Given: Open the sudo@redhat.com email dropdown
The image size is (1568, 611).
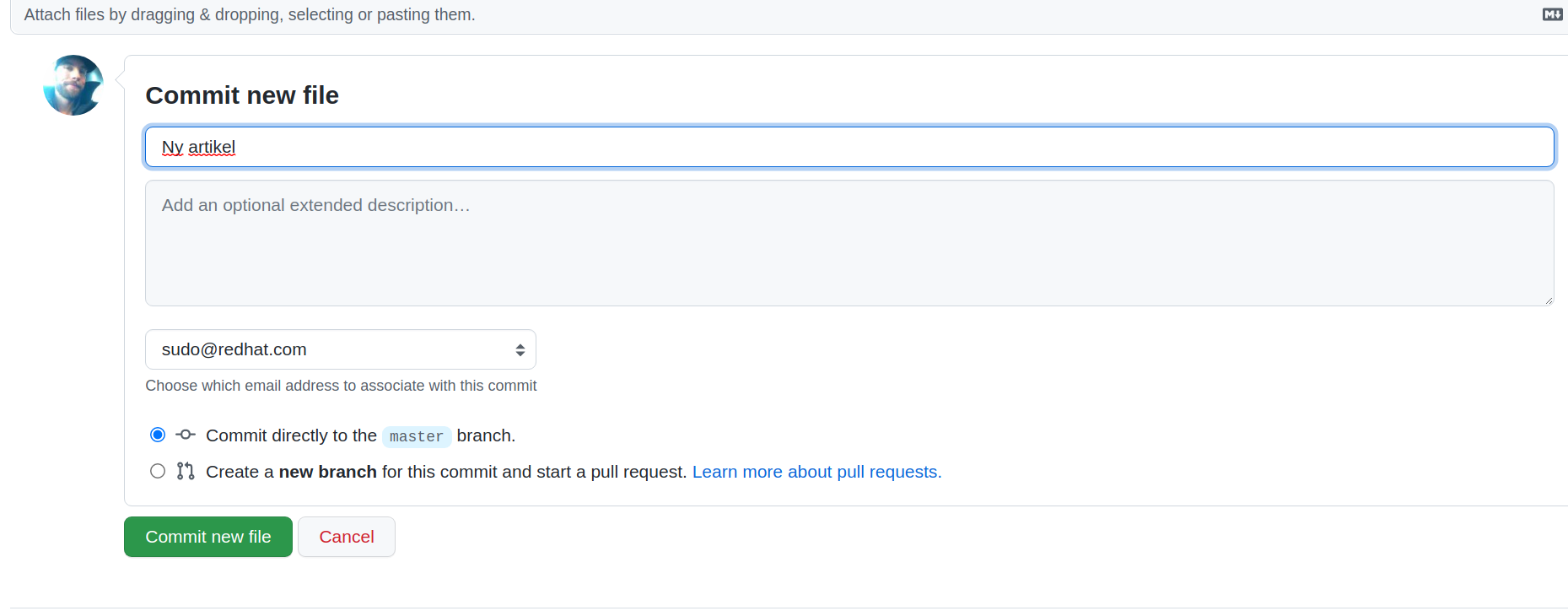Looking at the screenshot, I should tap(341, 349).
